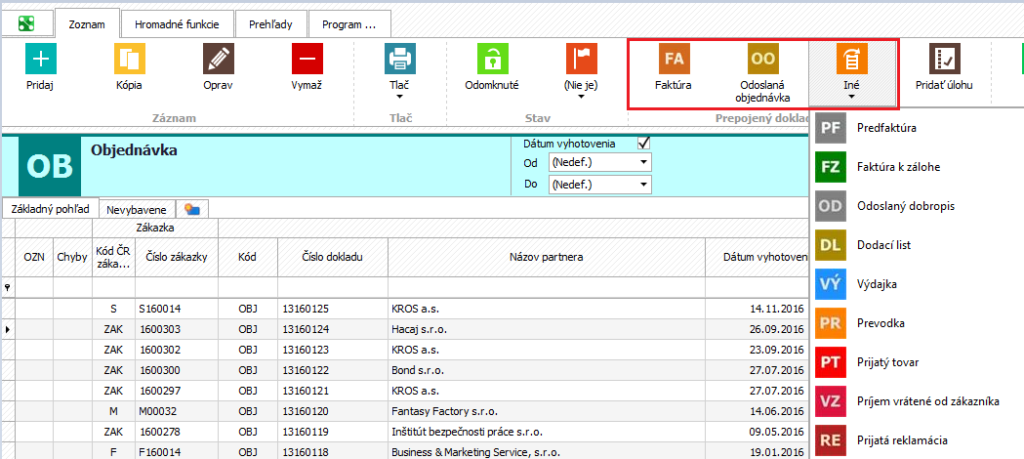Toggle the Dátum vyhotovenia checkbox

(644, 143)
